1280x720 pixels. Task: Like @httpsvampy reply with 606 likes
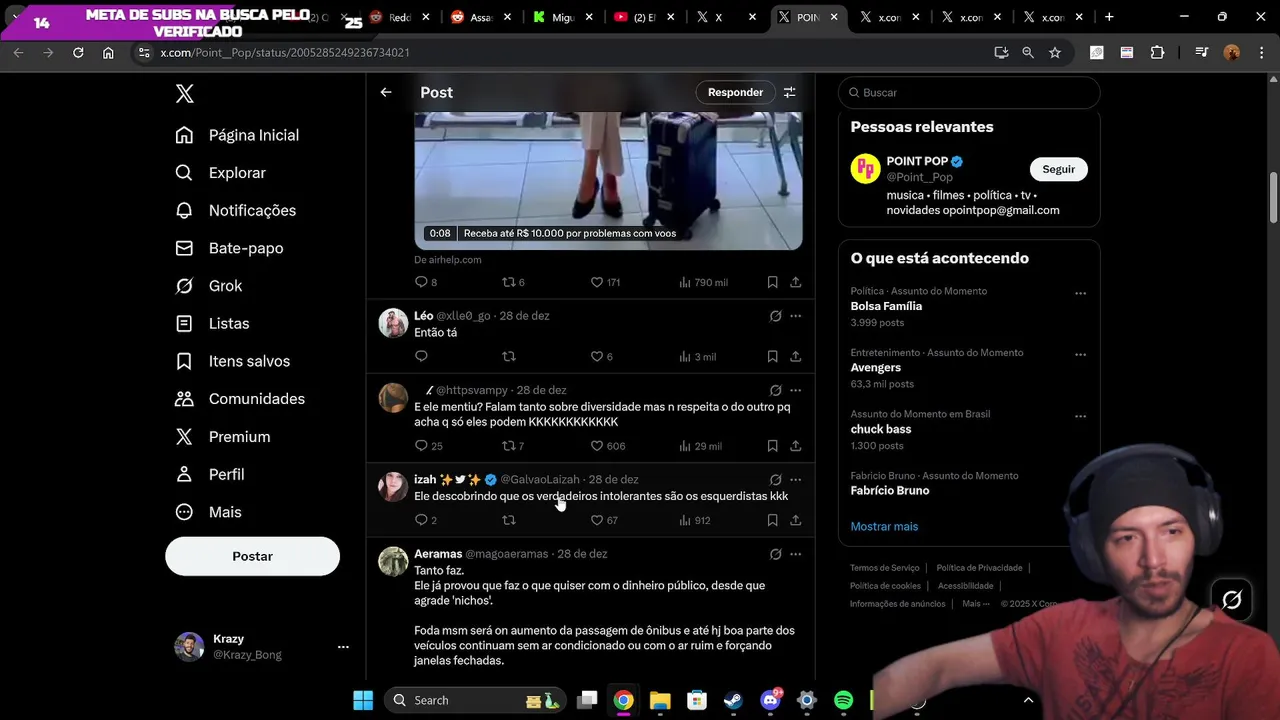[607, 446]
